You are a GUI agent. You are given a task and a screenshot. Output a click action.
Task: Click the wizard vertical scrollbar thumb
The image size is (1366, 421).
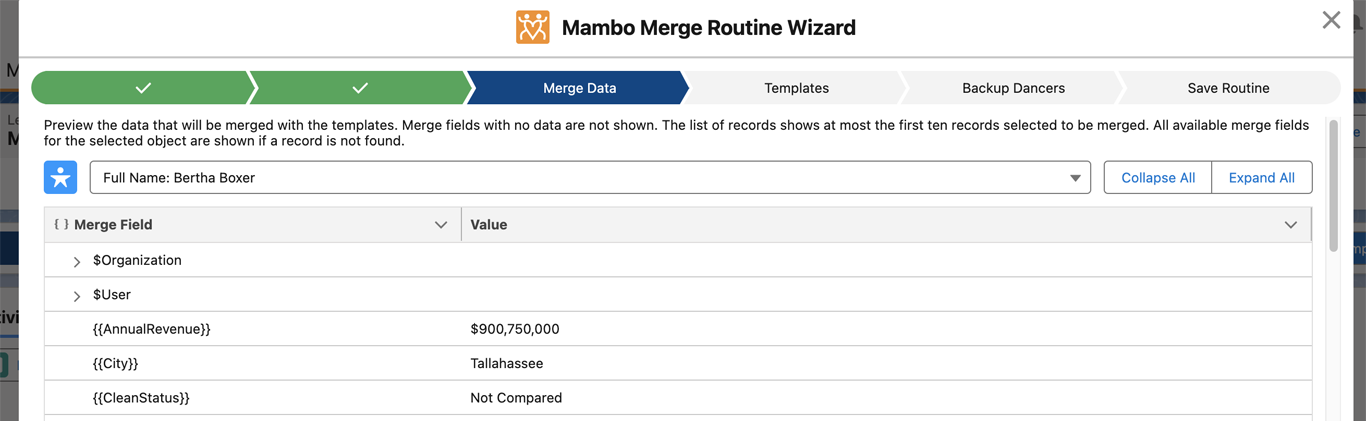(x=1333, y=185)
